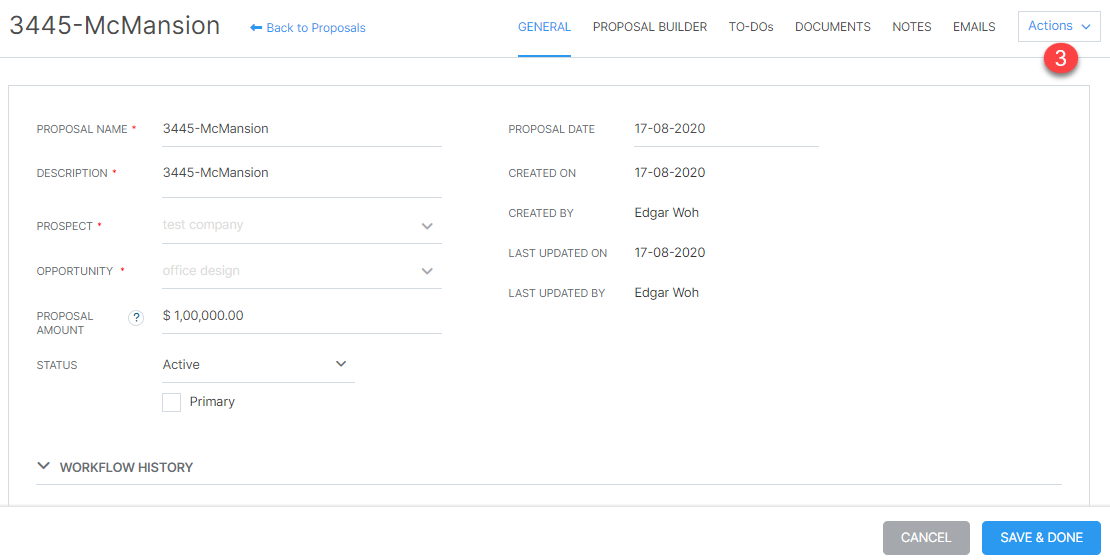This screenshot has height=560, width=1110.
Task: Select the Created By name Edgar Woh
Action: 667,212
